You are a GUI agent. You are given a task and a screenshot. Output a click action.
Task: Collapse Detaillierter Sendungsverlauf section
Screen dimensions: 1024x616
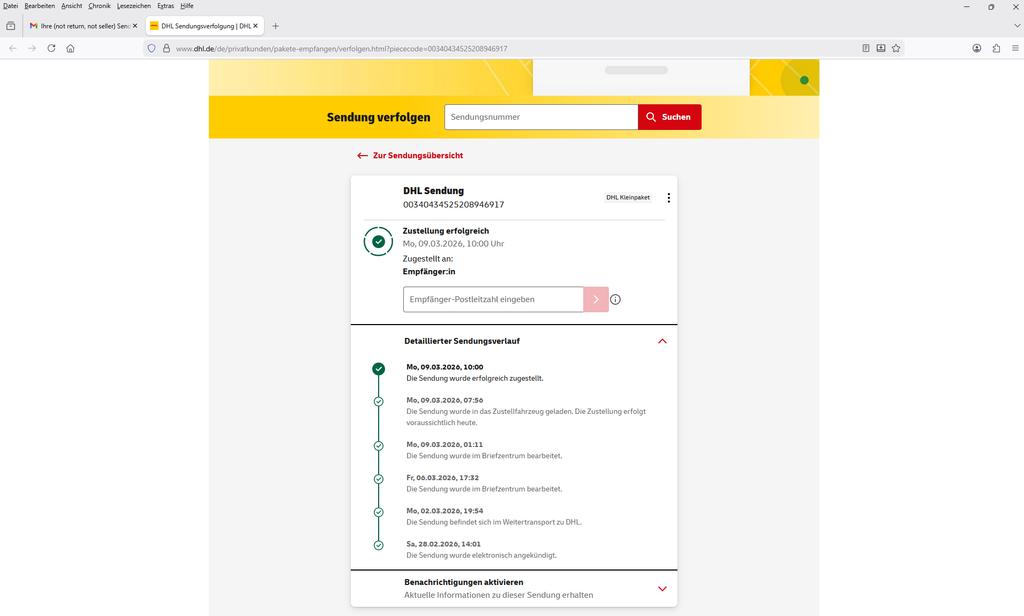pyautogui.click(x=662, y=341)
